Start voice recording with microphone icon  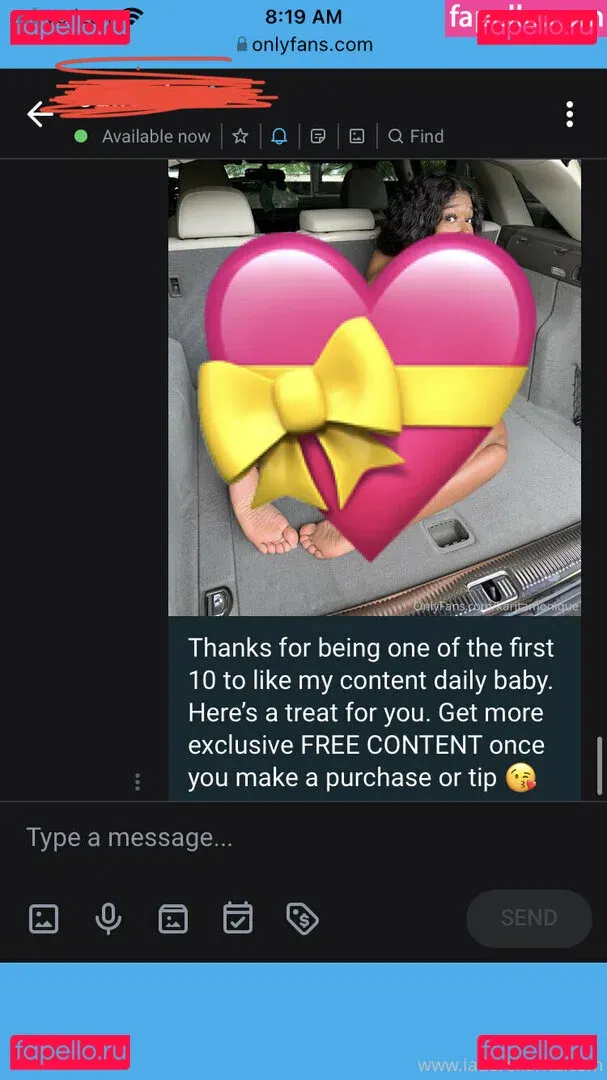108,918
